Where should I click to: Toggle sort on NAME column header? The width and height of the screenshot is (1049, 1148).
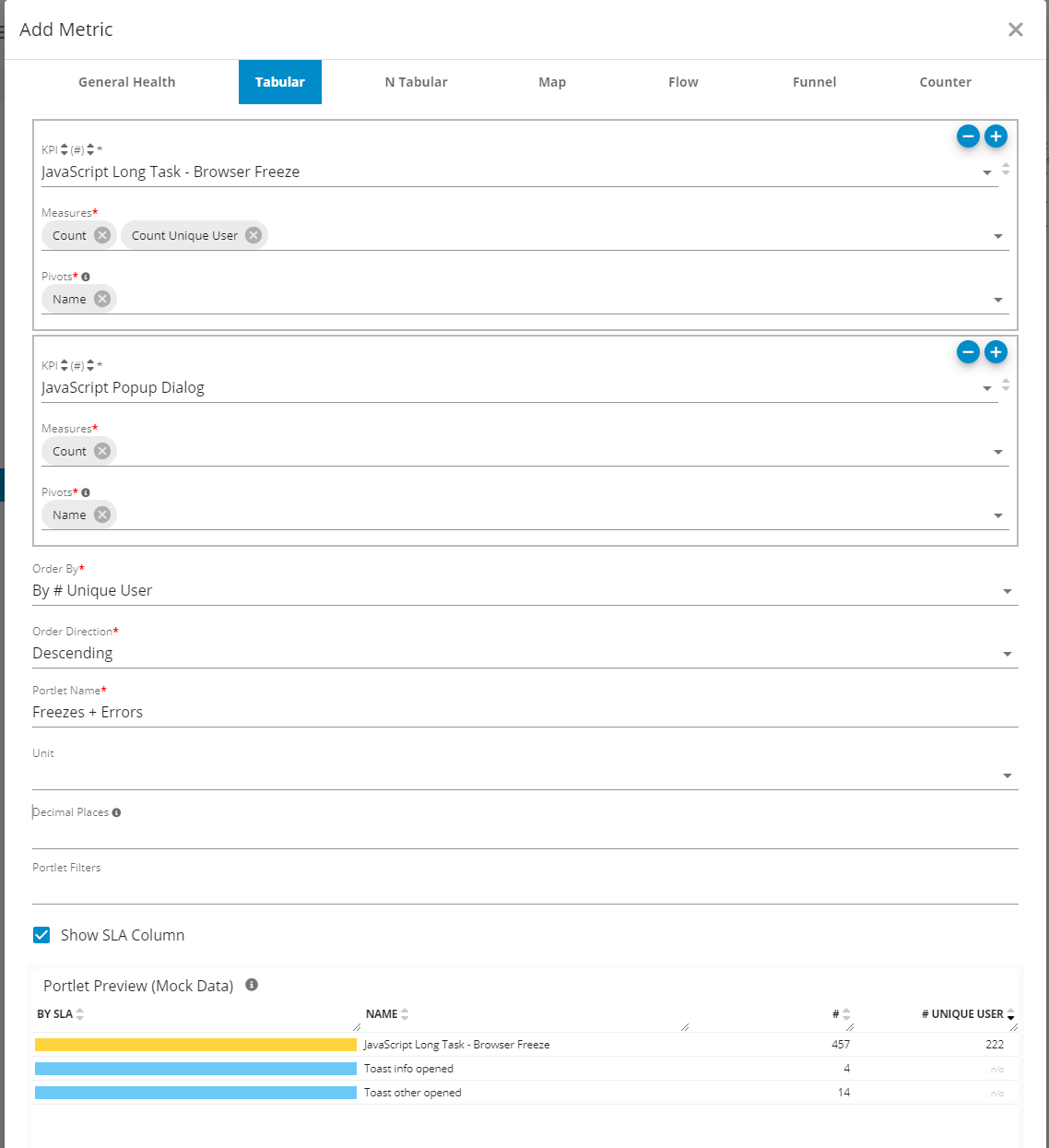tap(383, 1014)
